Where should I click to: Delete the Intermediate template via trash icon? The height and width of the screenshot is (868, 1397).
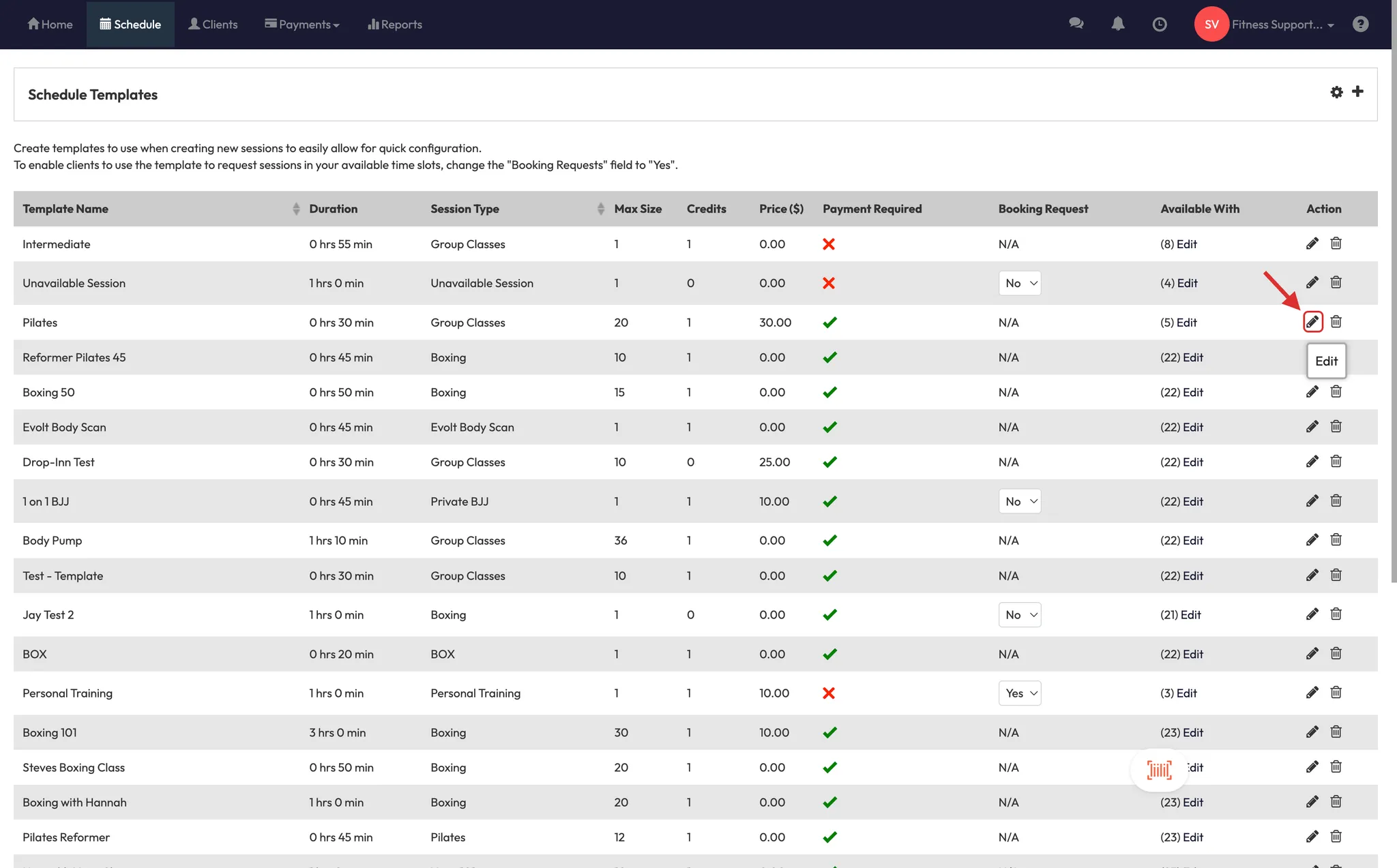click(x=1336, y=243)
